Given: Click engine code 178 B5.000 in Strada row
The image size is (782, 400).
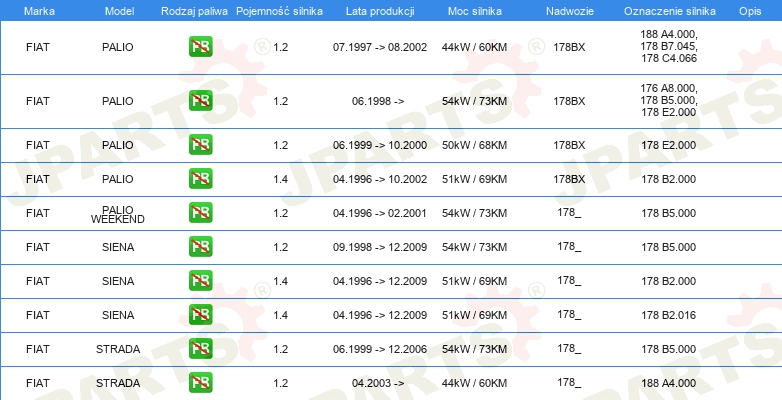Looking at the screenshot, I should (669, 349).
